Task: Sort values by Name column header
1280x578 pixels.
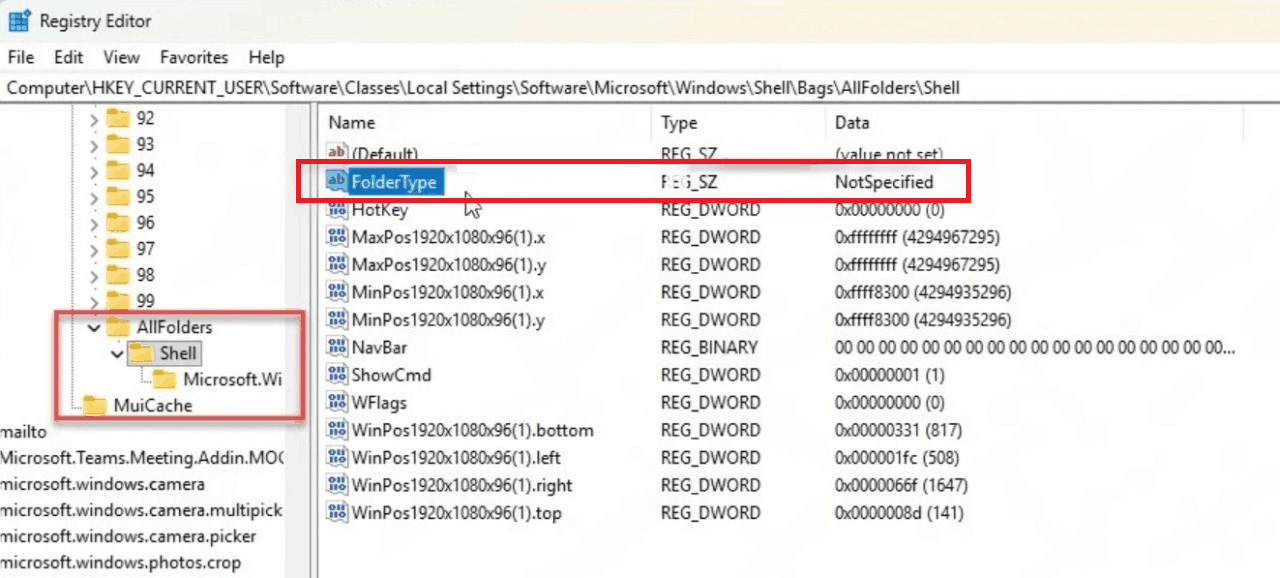Action: (352, 123)
